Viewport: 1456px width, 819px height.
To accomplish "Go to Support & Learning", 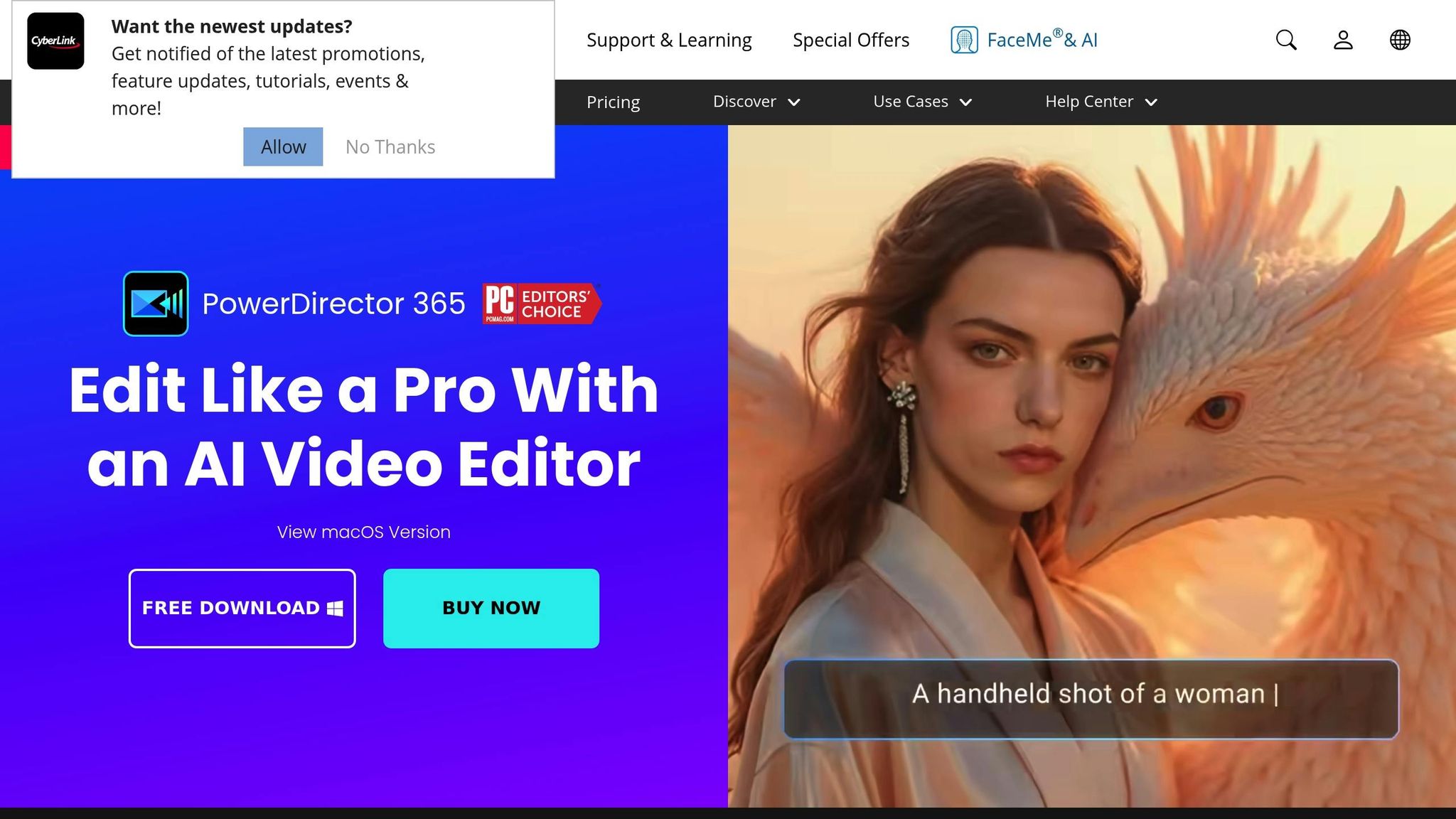I will click(669, 40).
